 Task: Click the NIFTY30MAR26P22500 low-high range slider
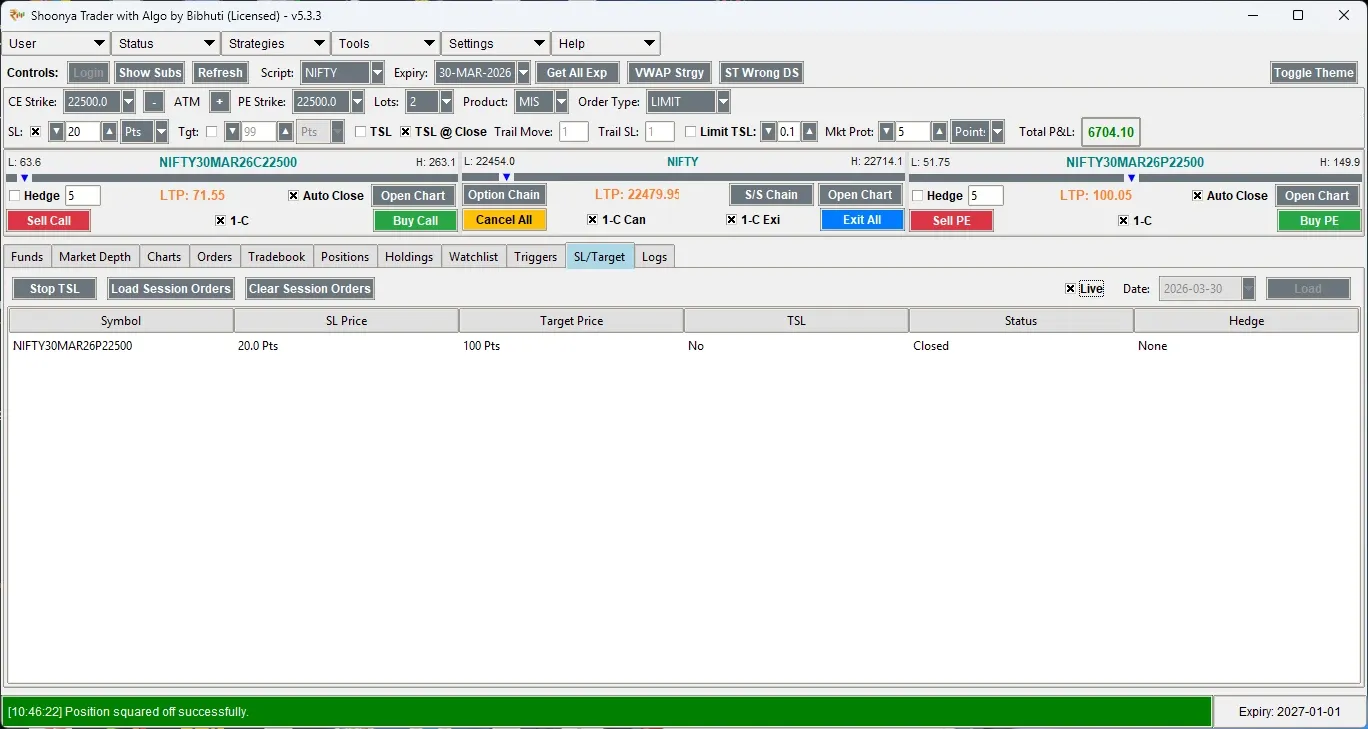coord(1134,178)
